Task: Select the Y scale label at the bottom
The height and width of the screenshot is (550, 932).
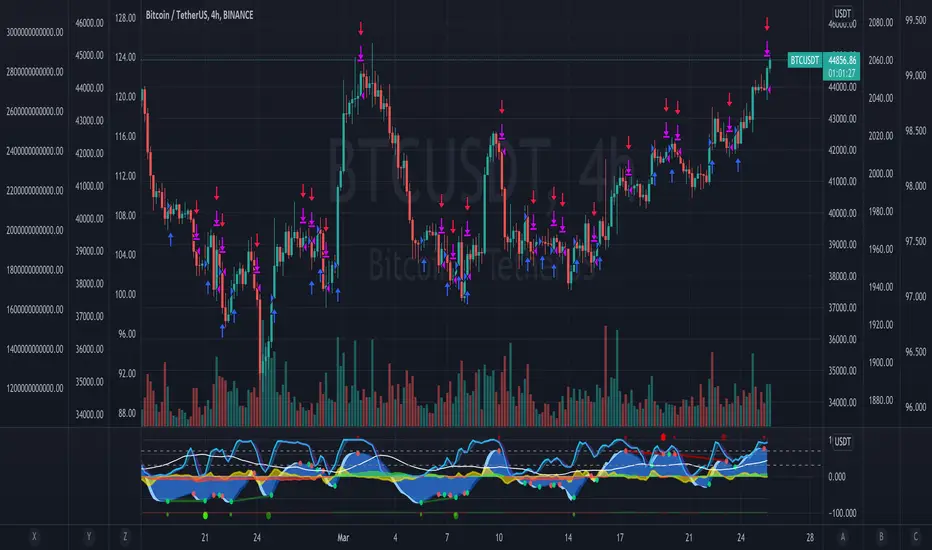Action: tap(89, 536)
